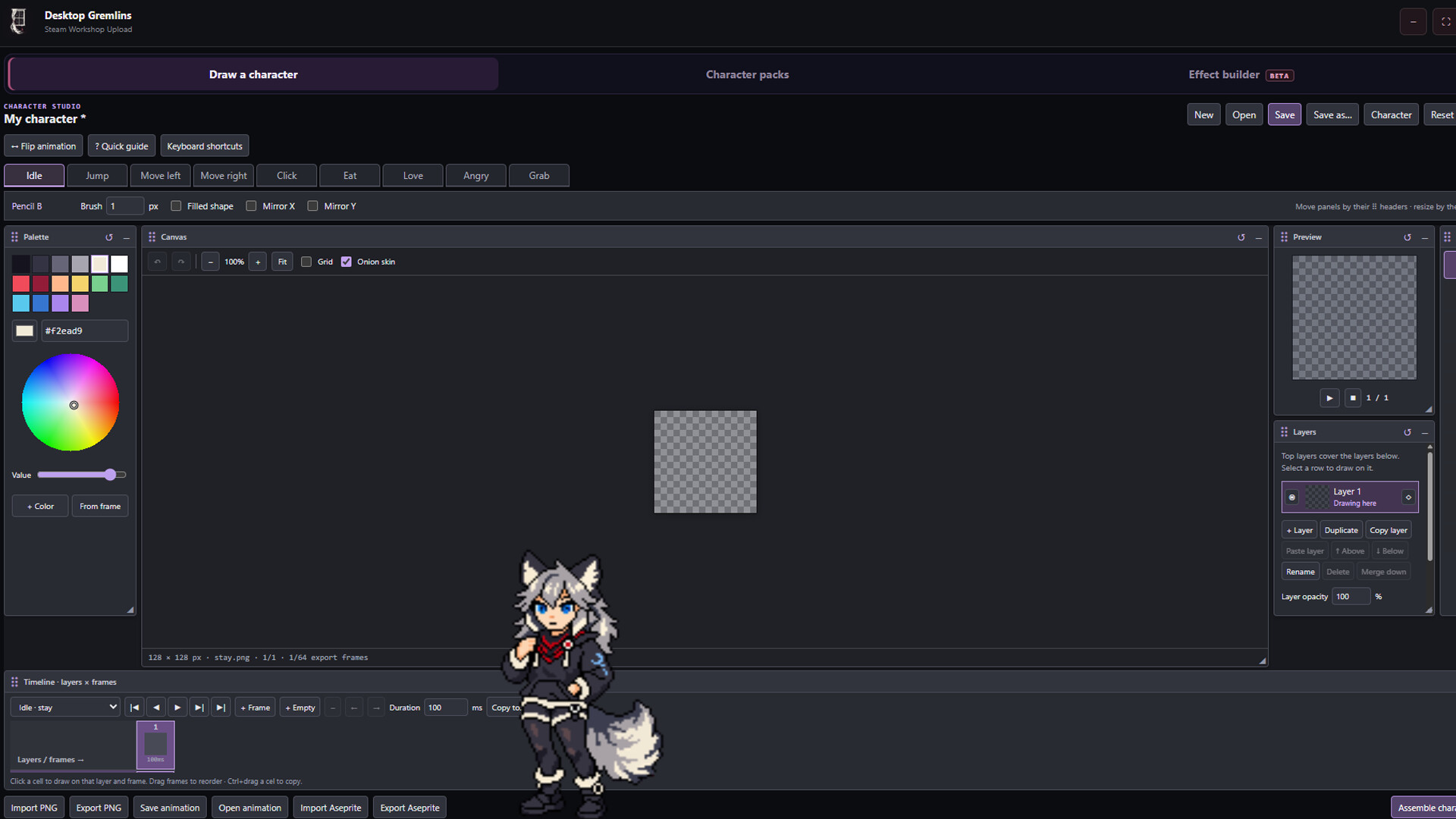Reset the Palette panel position
Viewport: 1456px width, 819px height.
109,237
